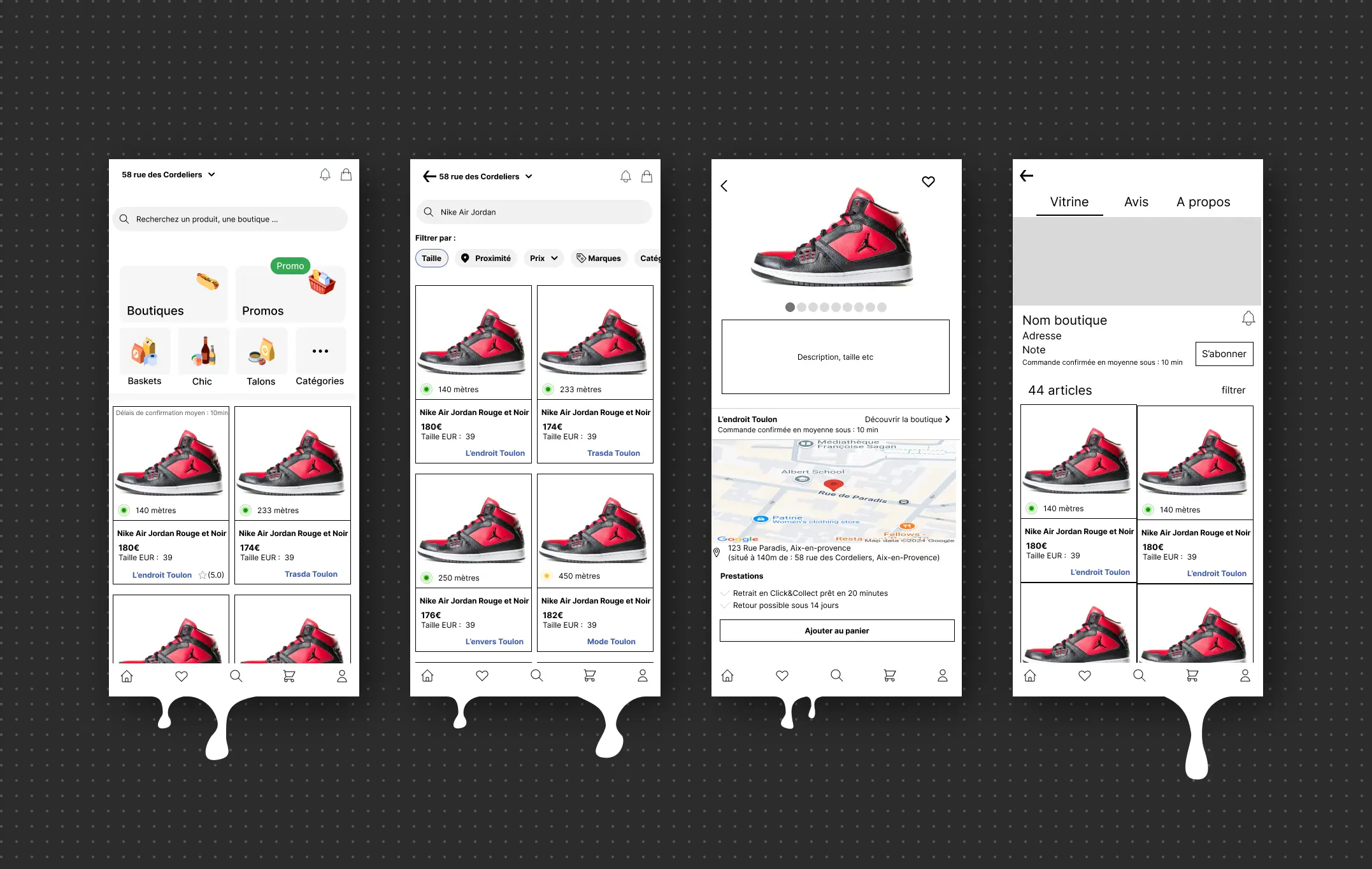Tap heart icon in product screen's bottom bar

click(x=782, y=675)
